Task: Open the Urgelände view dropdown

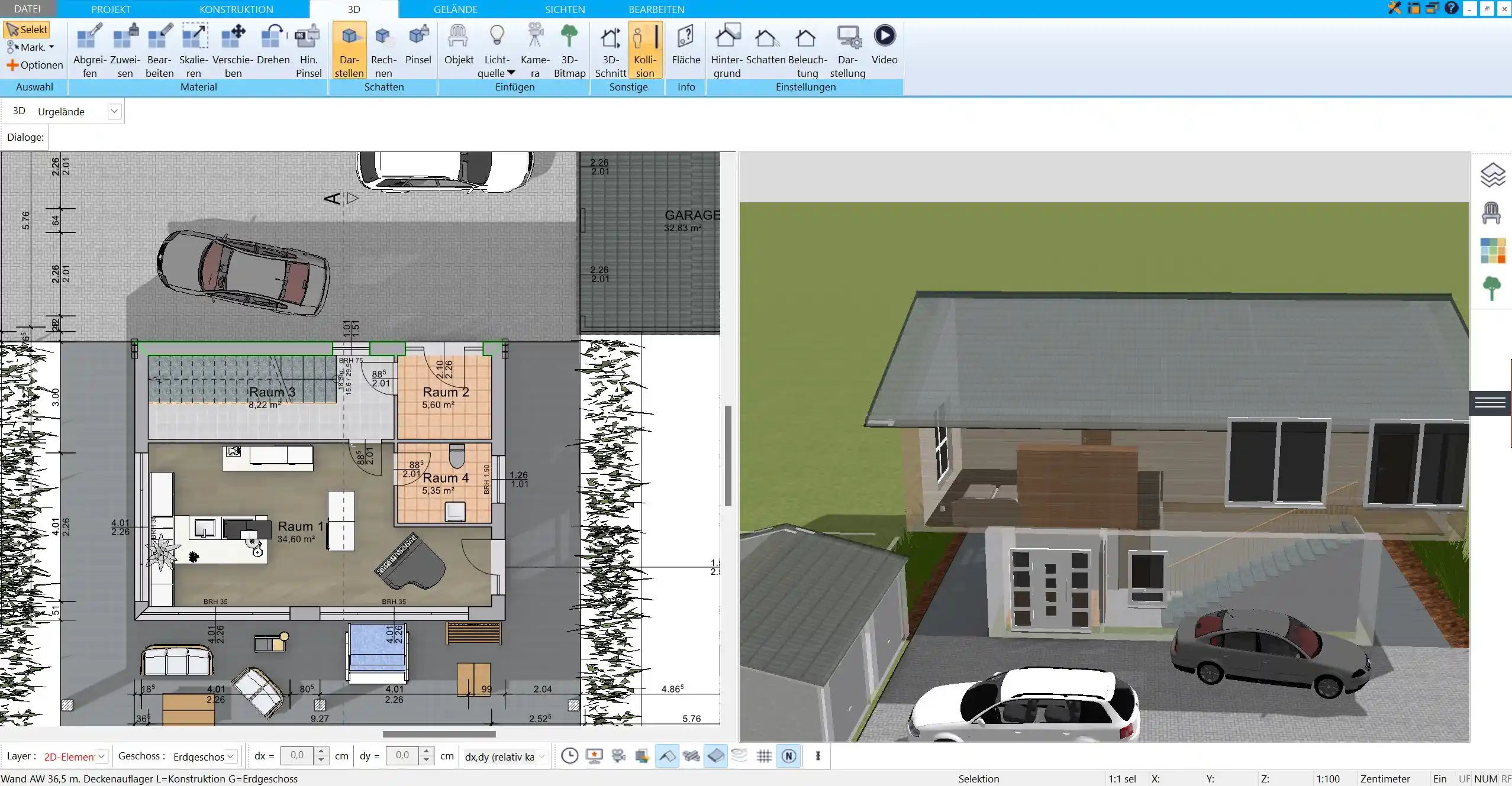Action: pos(113,111)
